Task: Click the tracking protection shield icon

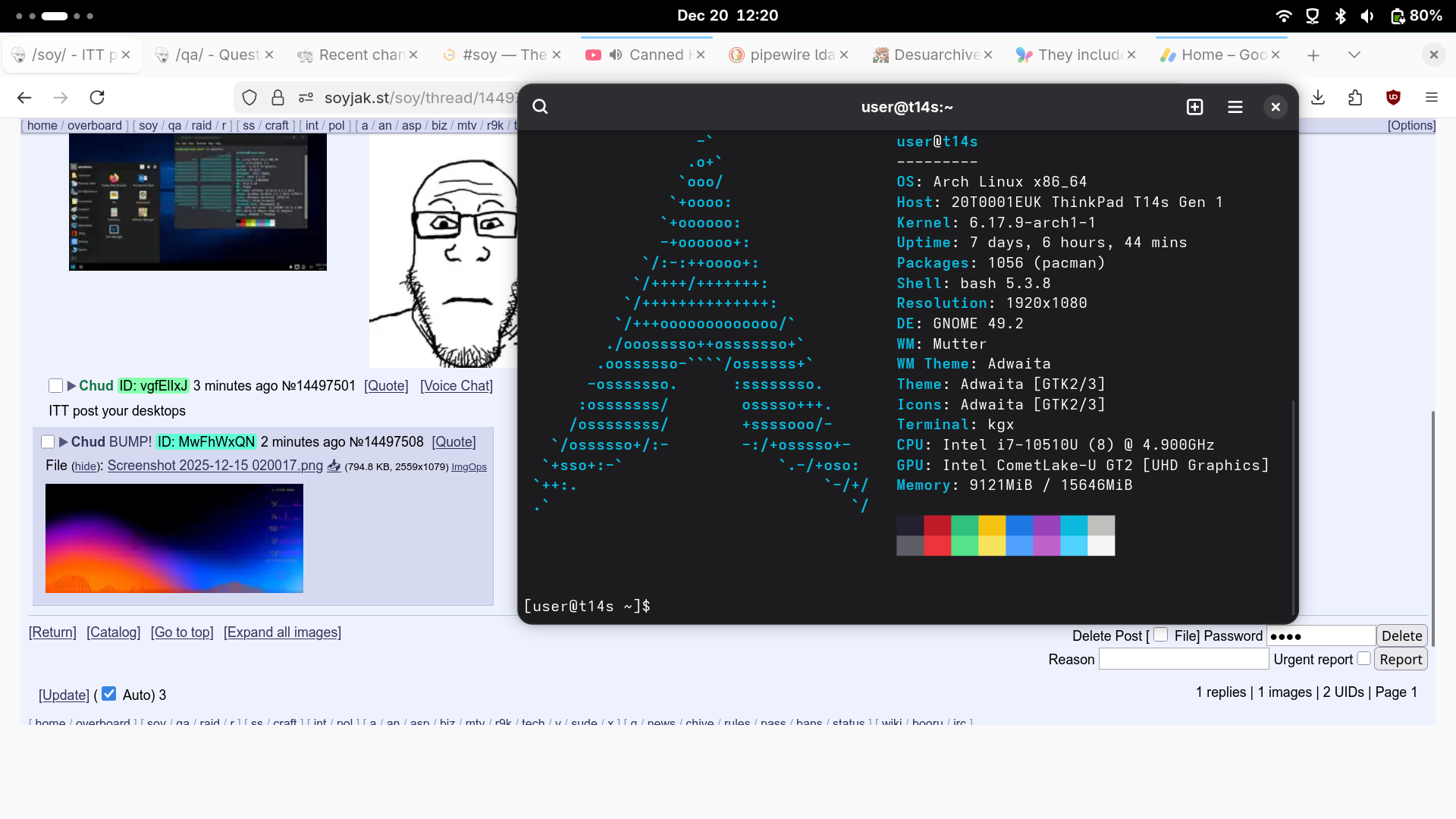Action: [249, 98]
